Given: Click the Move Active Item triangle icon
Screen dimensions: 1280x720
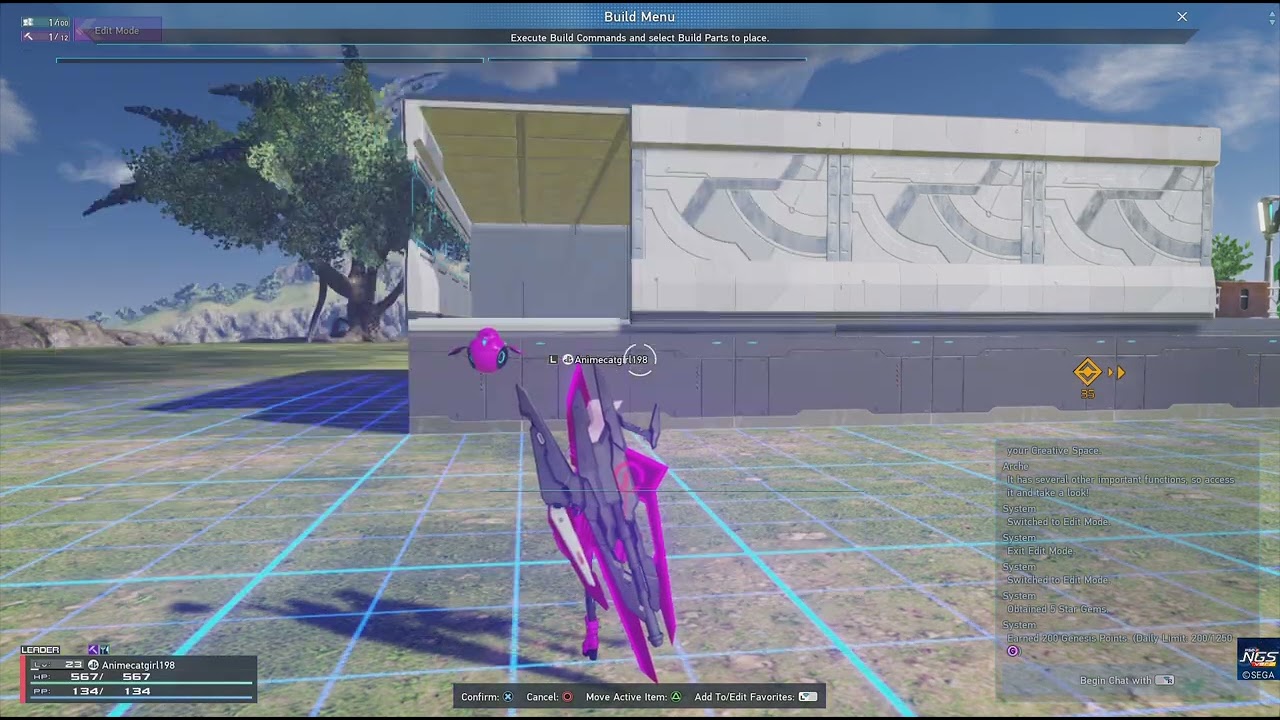Looking at the screenshot, I should [676, 697].
